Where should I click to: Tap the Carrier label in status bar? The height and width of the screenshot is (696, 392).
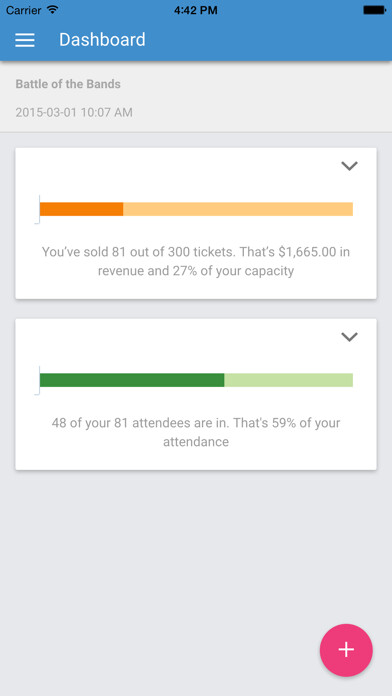(24, 10)
